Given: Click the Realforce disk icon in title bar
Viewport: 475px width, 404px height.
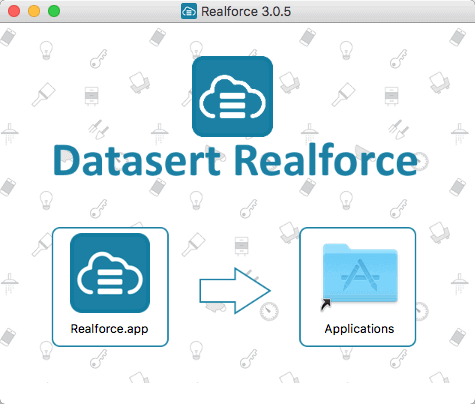Looking at the screenshot, I should [189, 11].
